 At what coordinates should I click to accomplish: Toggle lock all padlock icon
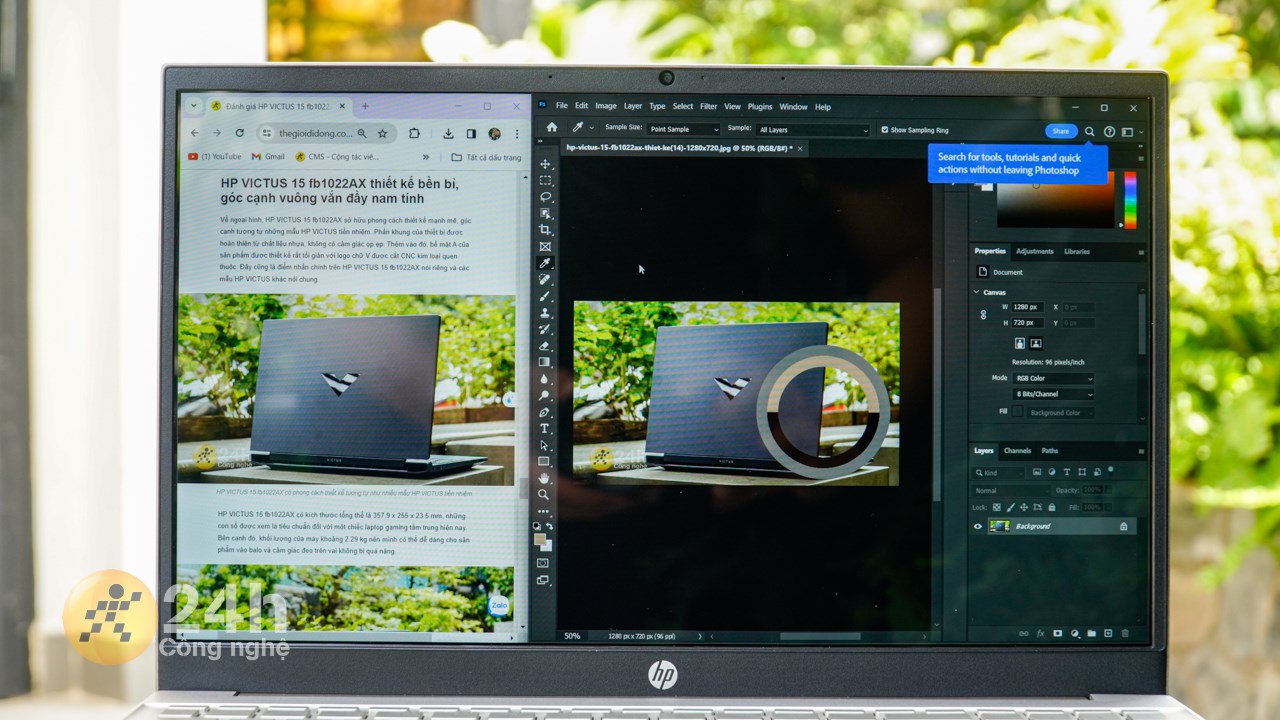1050,508
